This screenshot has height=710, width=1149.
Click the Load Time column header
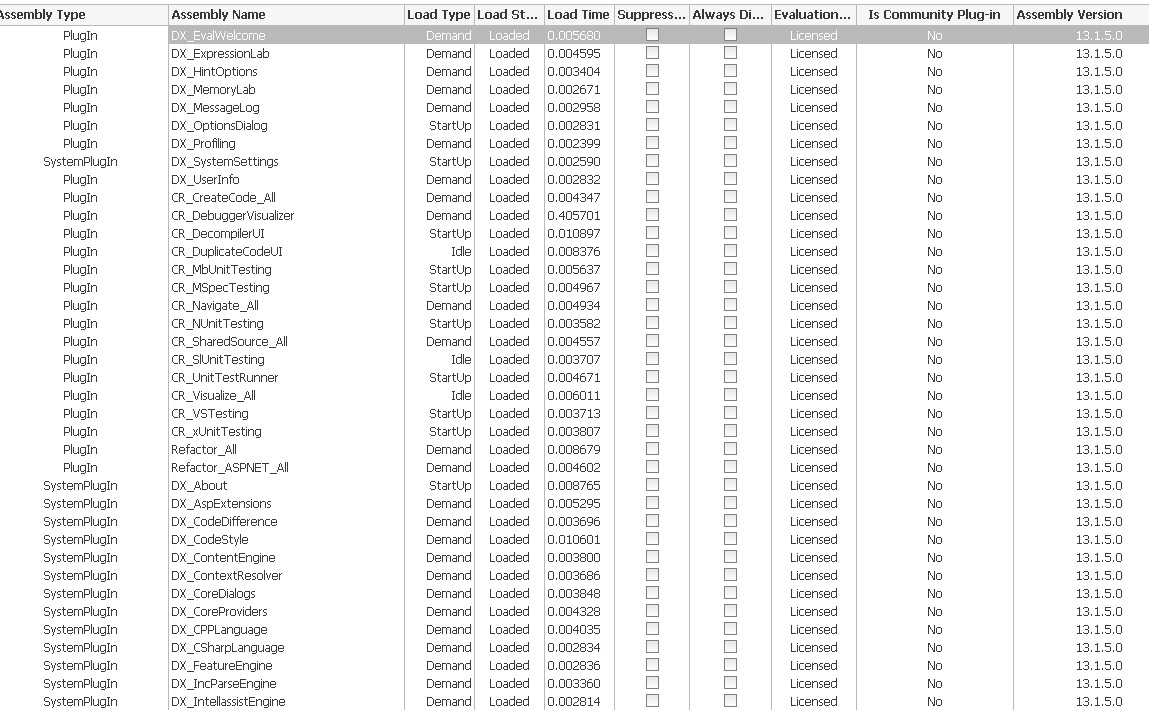[577, 15]
